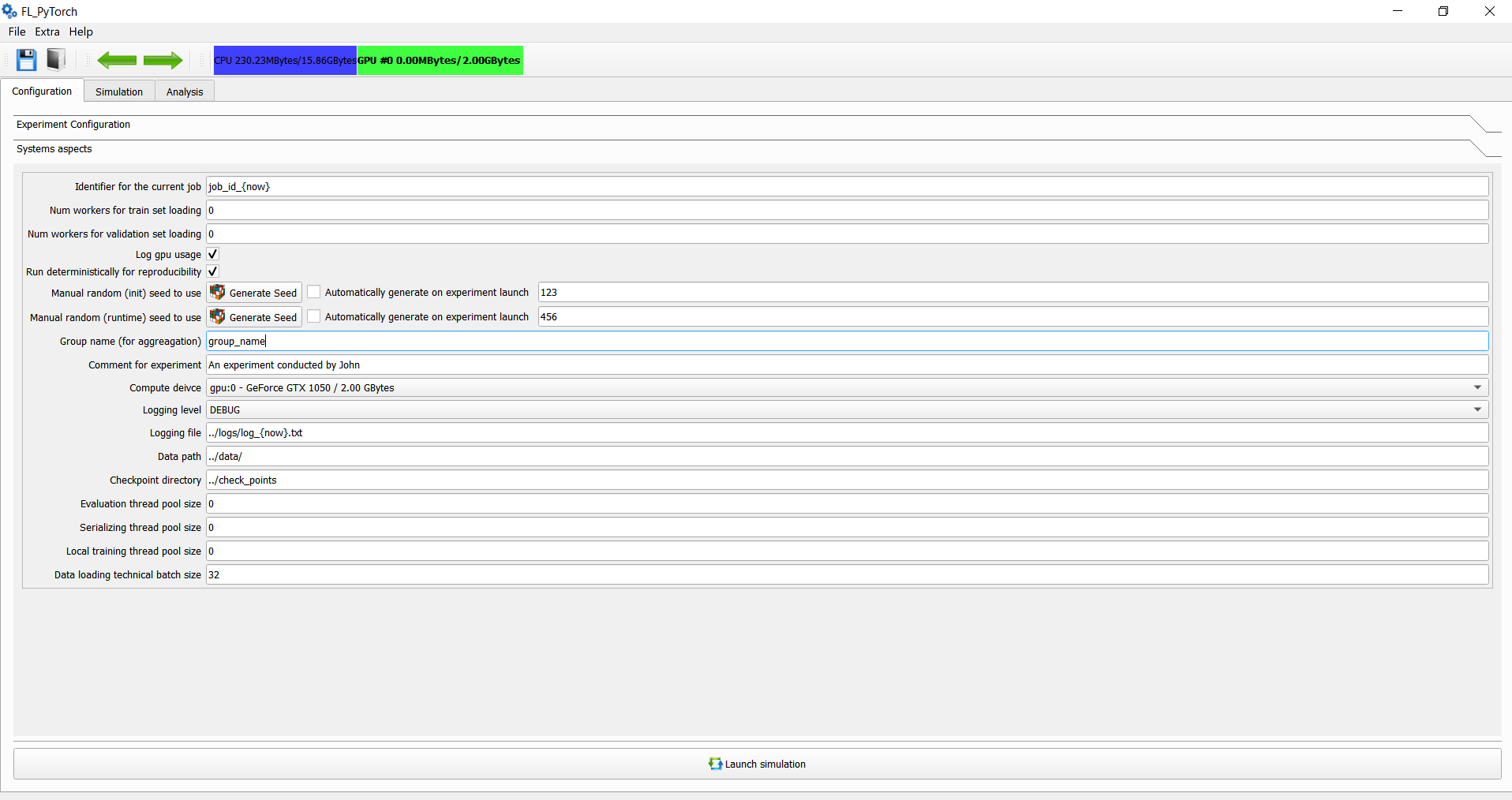Click the Data path input field
The image size is (1512, 800).
(848, 456)
